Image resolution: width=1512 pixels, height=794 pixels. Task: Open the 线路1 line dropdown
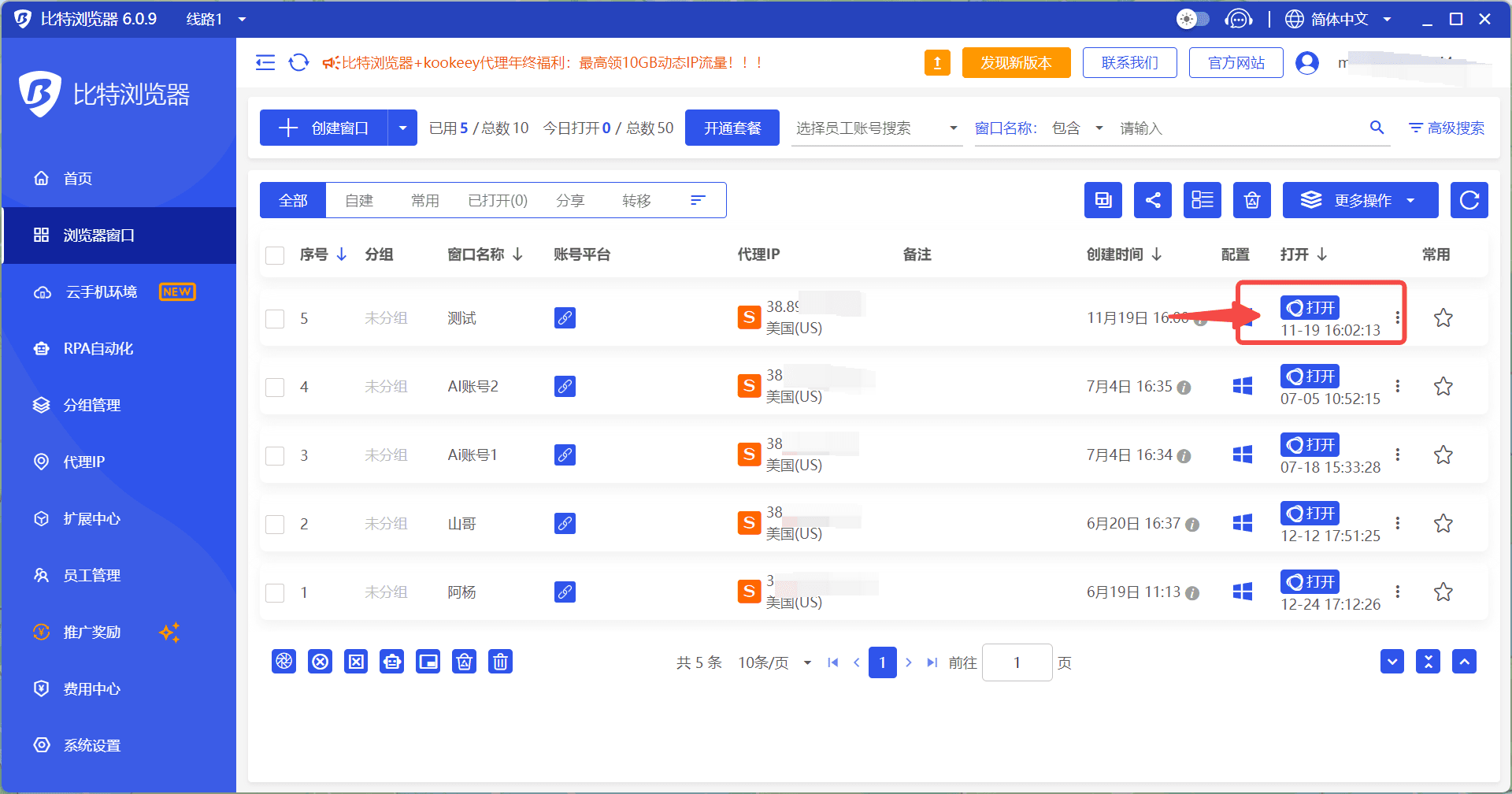[217, 19]
